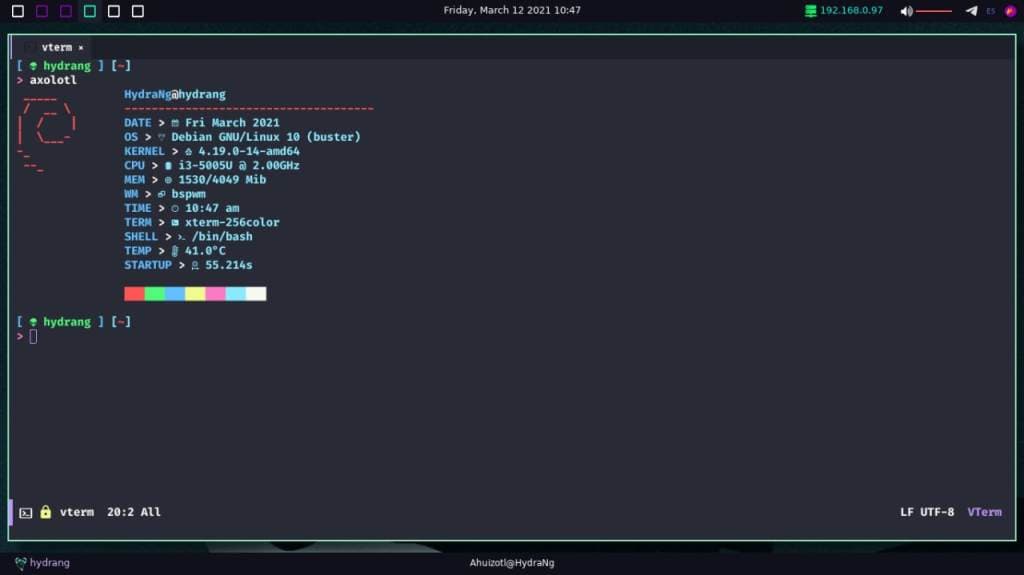The height and width of the screenshot is (575, 1024).
Task: Adjust the red volume slider bar
Action: click(934, 11)
